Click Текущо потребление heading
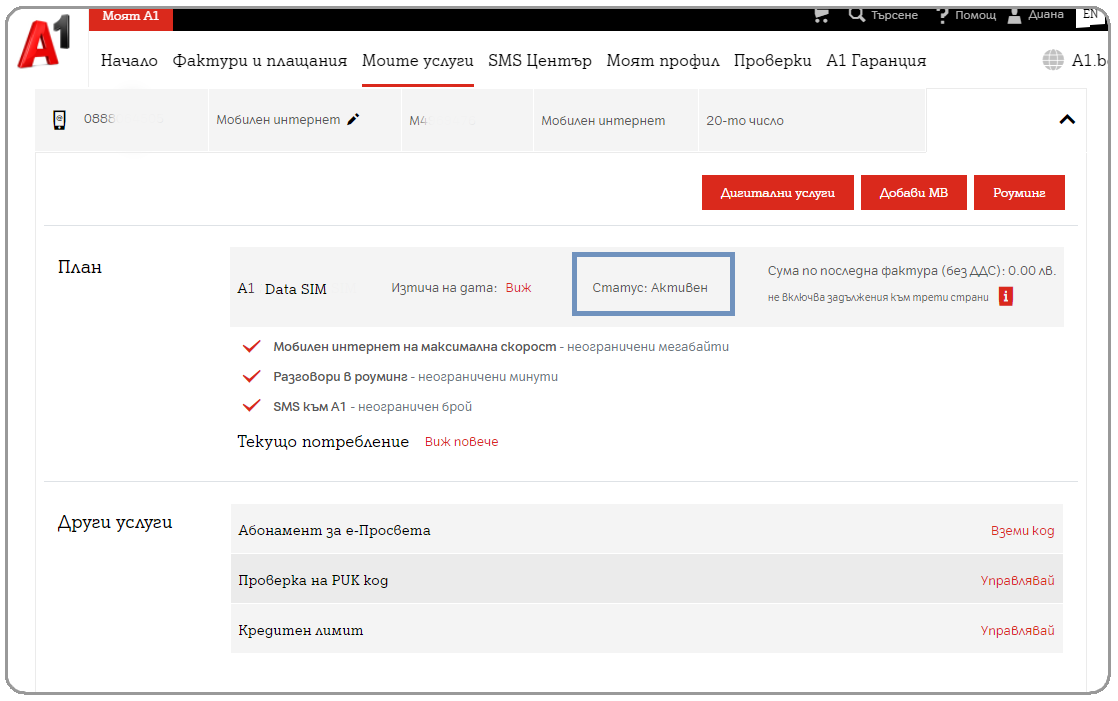This screenshot has height=701, width=1118. (x=323, y=441)
